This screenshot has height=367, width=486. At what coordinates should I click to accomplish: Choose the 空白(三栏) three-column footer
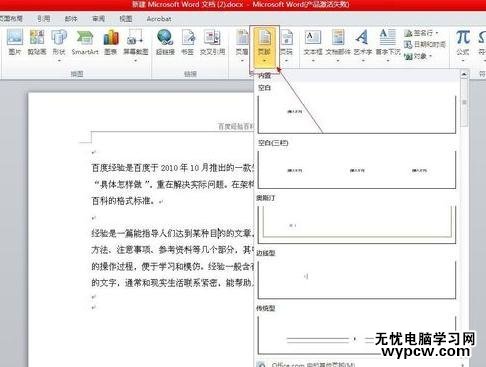pyautogui.click(x=357, y=170)
